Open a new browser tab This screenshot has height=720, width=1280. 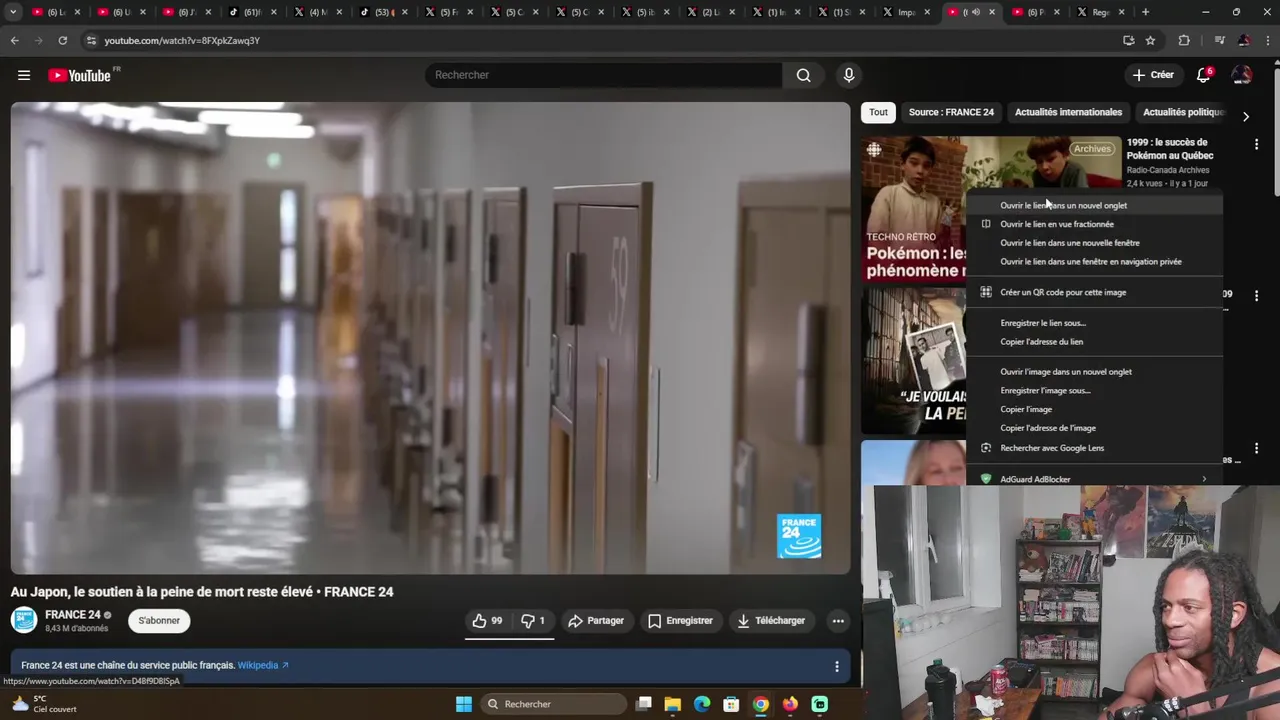point(1145,12)
